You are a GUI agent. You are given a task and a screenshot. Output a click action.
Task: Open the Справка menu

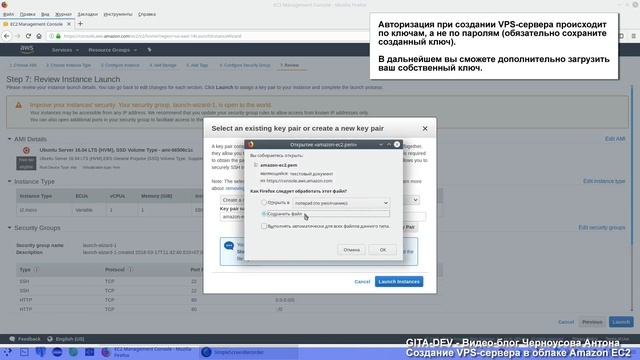pyautogui.click(x=147, y=14)
